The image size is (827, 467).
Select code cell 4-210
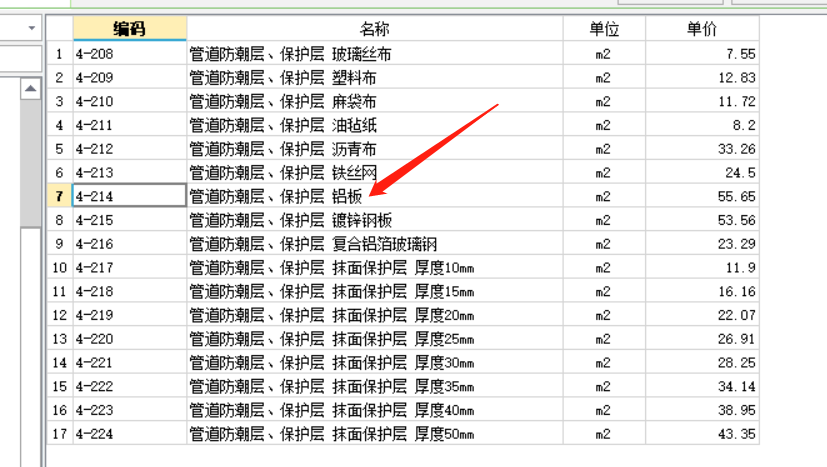[x=130, y=101]
